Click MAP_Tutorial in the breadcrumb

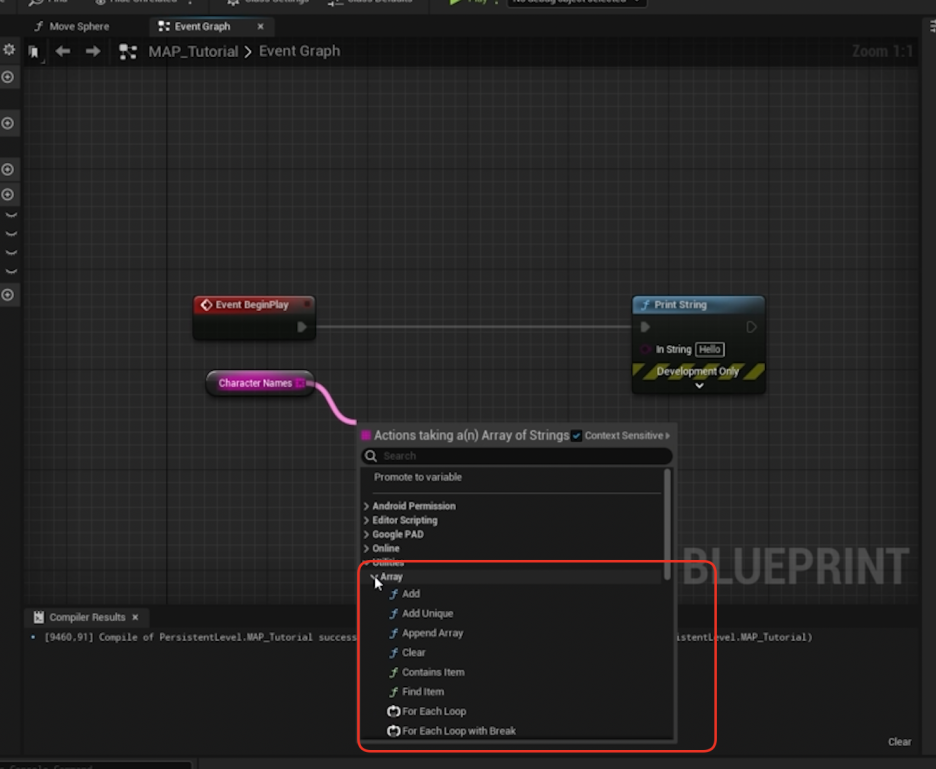coord(193,51)
